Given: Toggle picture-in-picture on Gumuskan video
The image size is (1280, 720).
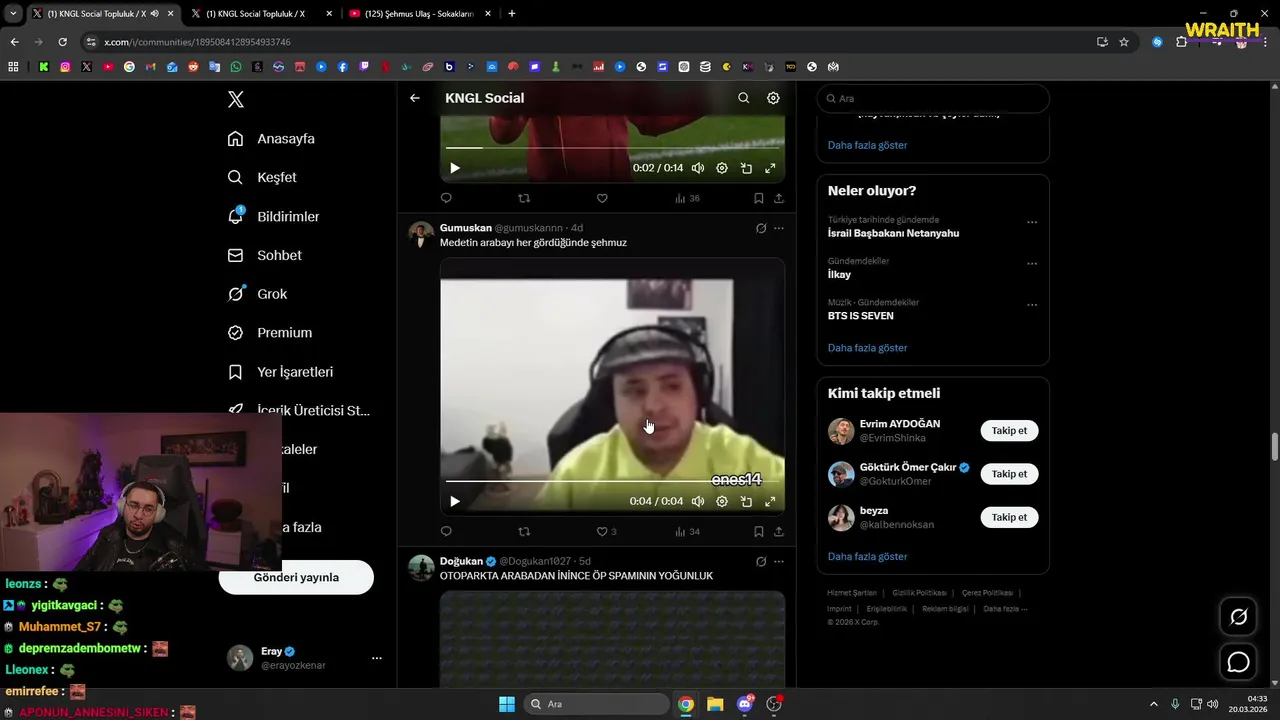Looking at the screenshot, I should (x=746, y=501).
